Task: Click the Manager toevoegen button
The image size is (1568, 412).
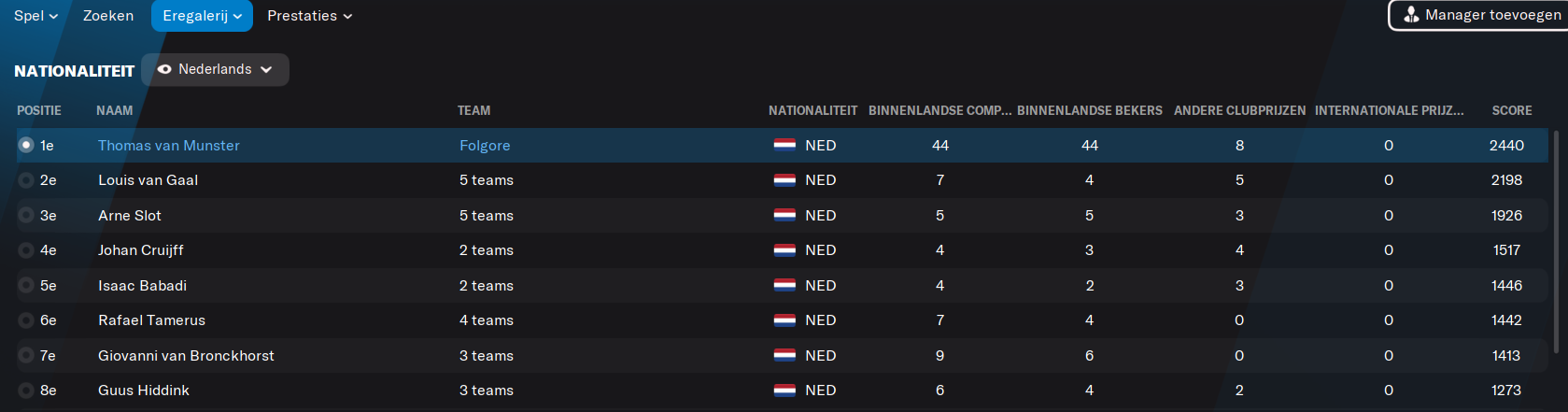Action: pos(1479,15)
